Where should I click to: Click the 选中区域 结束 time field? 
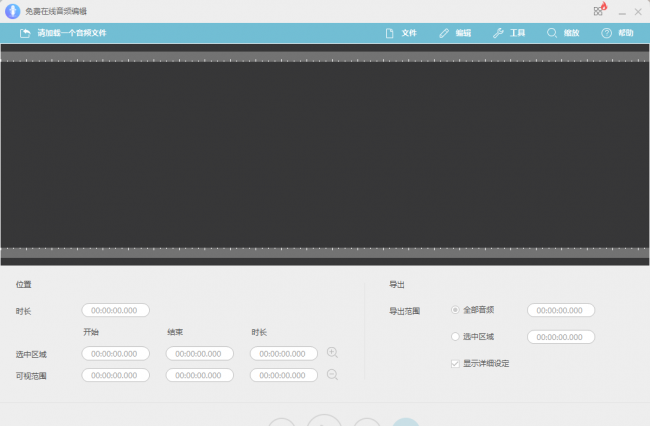tap(199, 353)
